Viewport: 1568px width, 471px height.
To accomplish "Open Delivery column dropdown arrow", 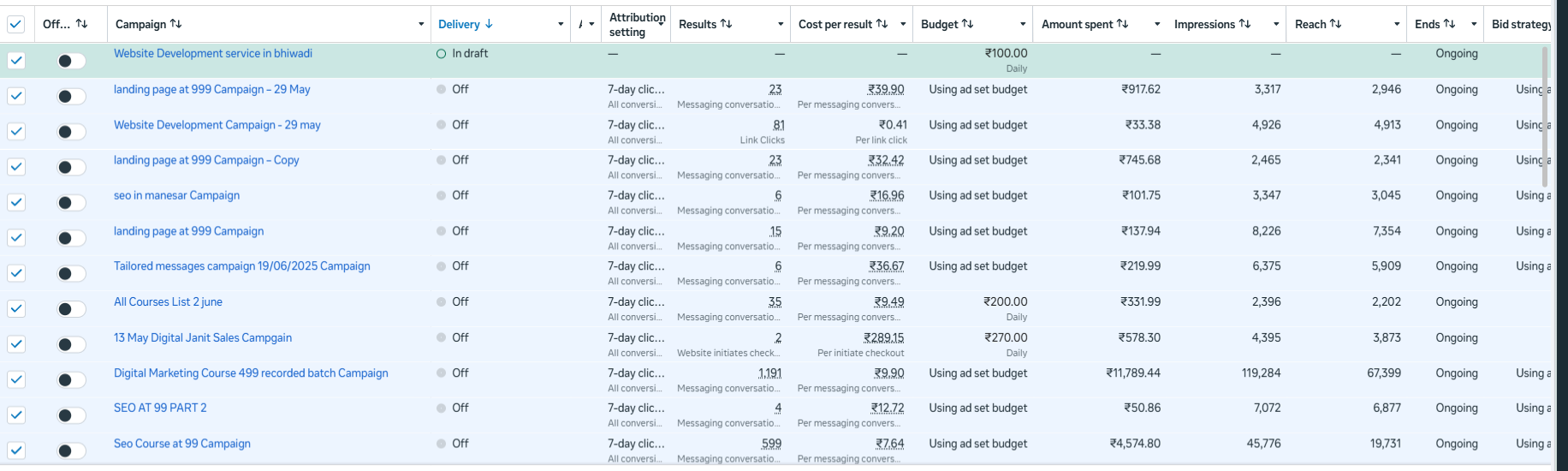I will pos(561,24).
